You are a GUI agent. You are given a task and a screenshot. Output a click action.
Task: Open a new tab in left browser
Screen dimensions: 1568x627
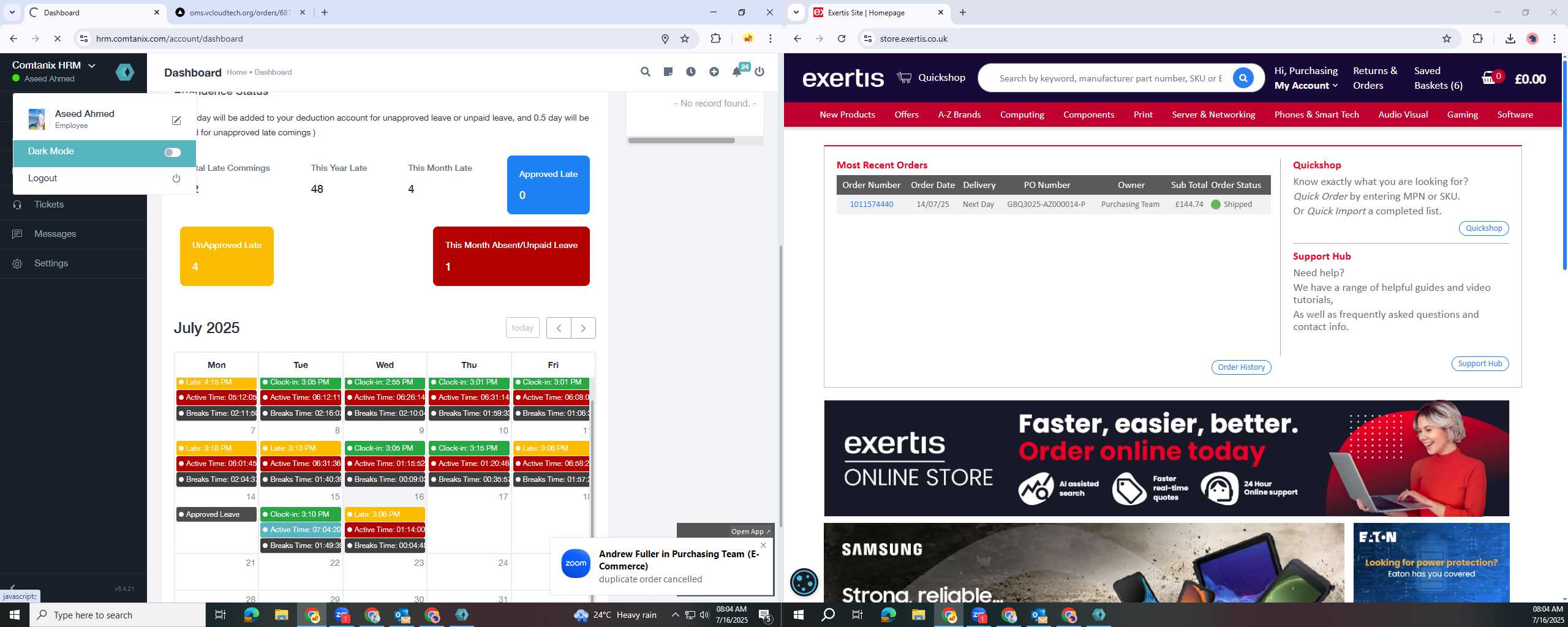(325, 12)
